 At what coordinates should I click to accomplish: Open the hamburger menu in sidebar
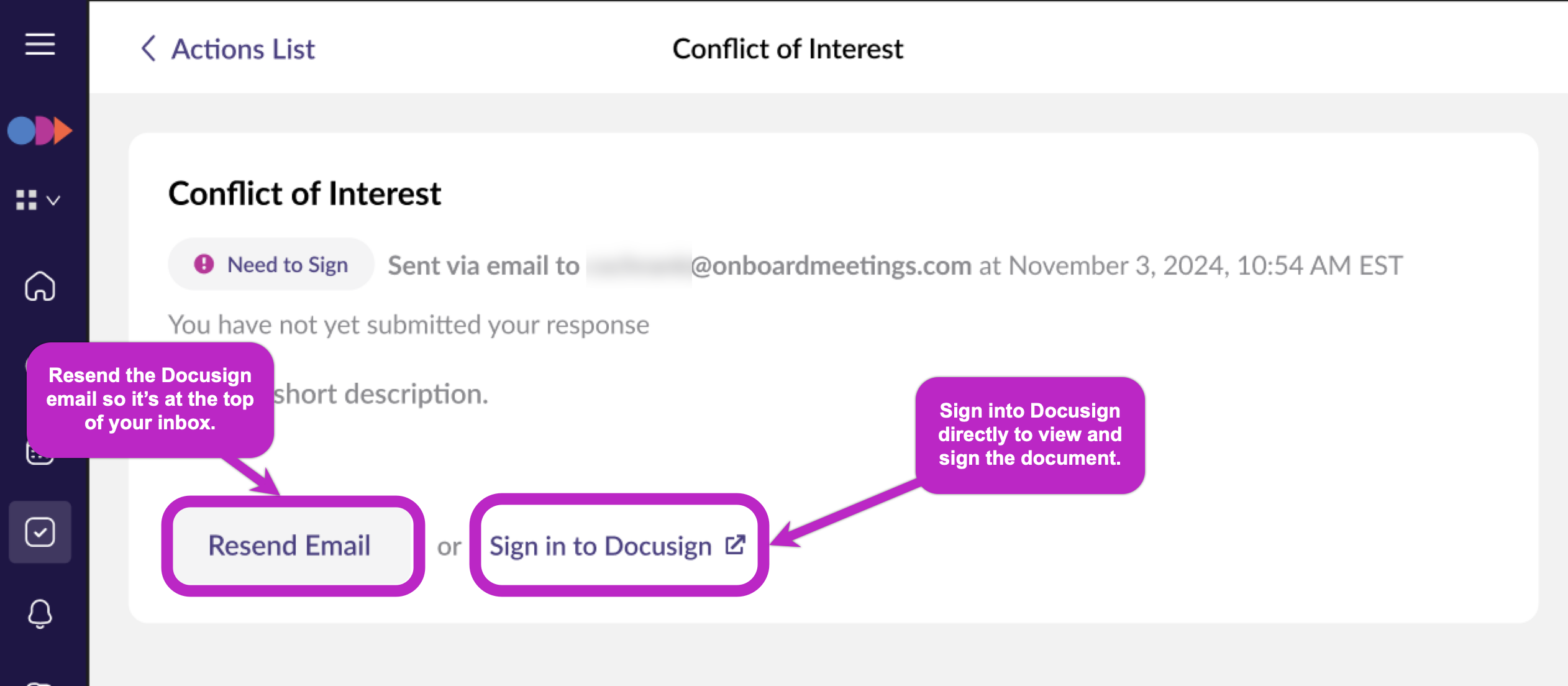pyautogui.click(x=40, y=44)
